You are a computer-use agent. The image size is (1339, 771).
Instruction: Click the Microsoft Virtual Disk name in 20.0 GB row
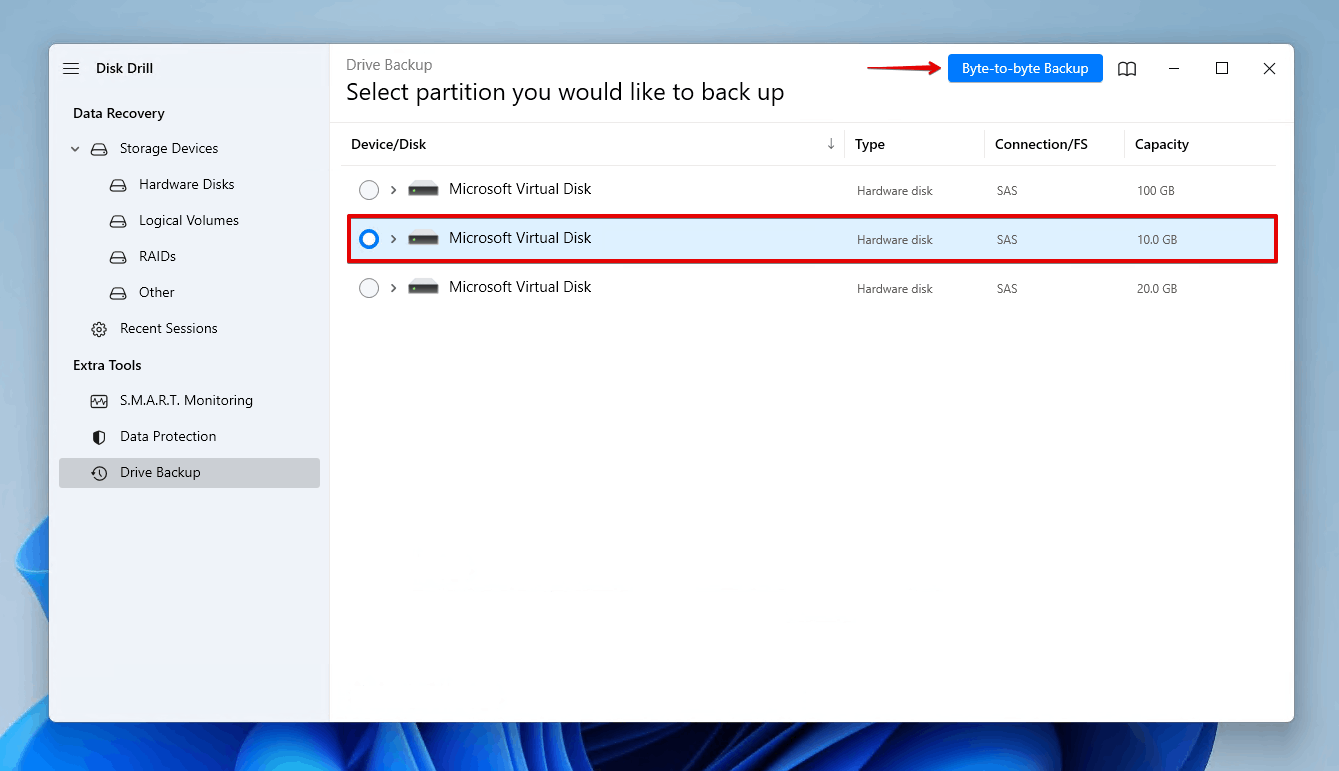520,286
